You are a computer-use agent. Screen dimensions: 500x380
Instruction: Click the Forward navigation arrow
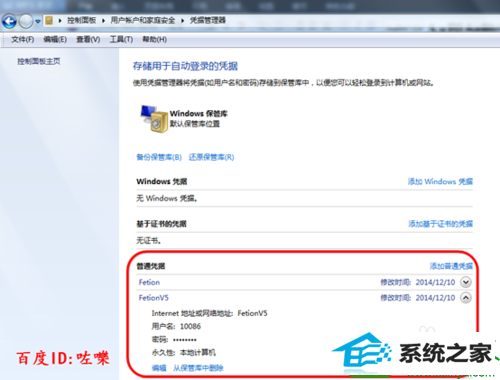point(26,21)
